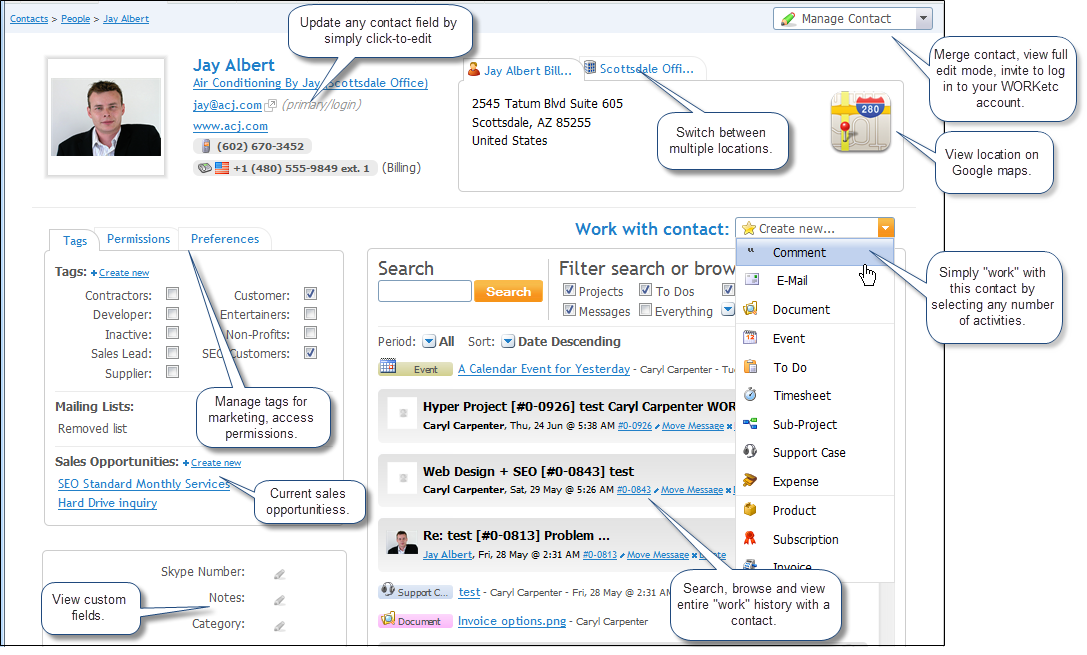Enable the Contractors tag checkbox

tap(173, 295)
